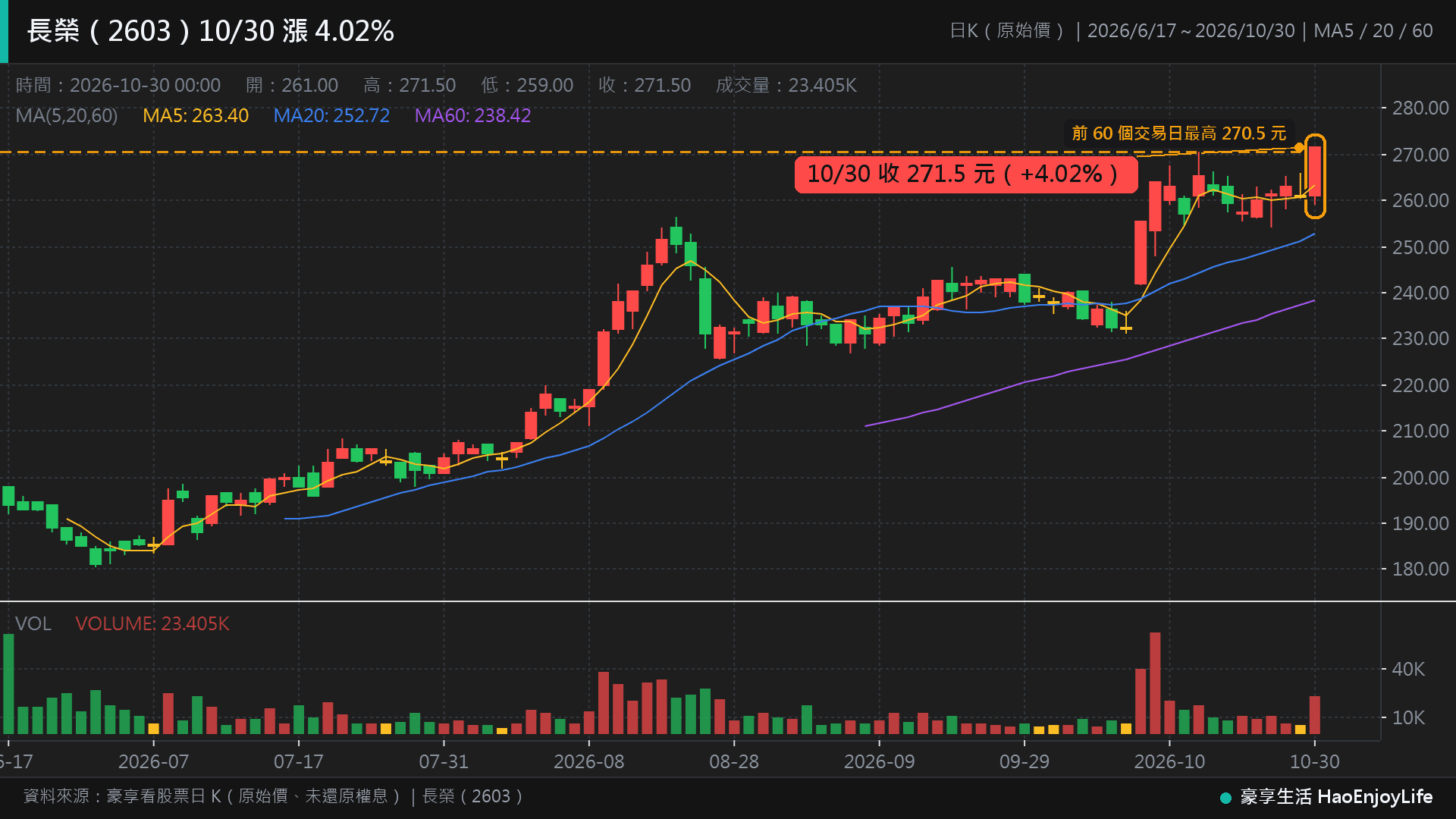Viewport: 1456px width, 819px height.
Task: Click the date range text 2026/6/17～2026/10/30
Action: [x=1191, y=31]
